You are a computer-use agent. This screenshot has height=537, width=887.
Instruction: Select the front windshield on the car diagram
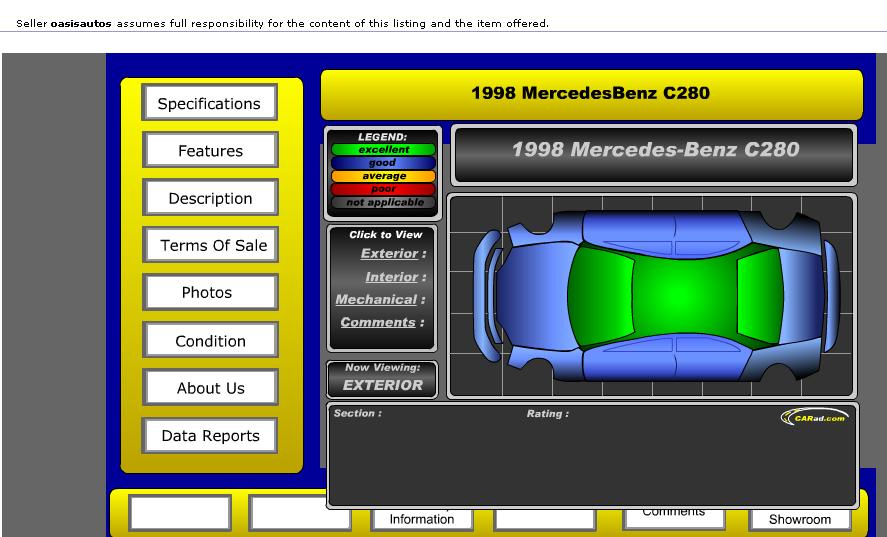click(x=601, y=295)
